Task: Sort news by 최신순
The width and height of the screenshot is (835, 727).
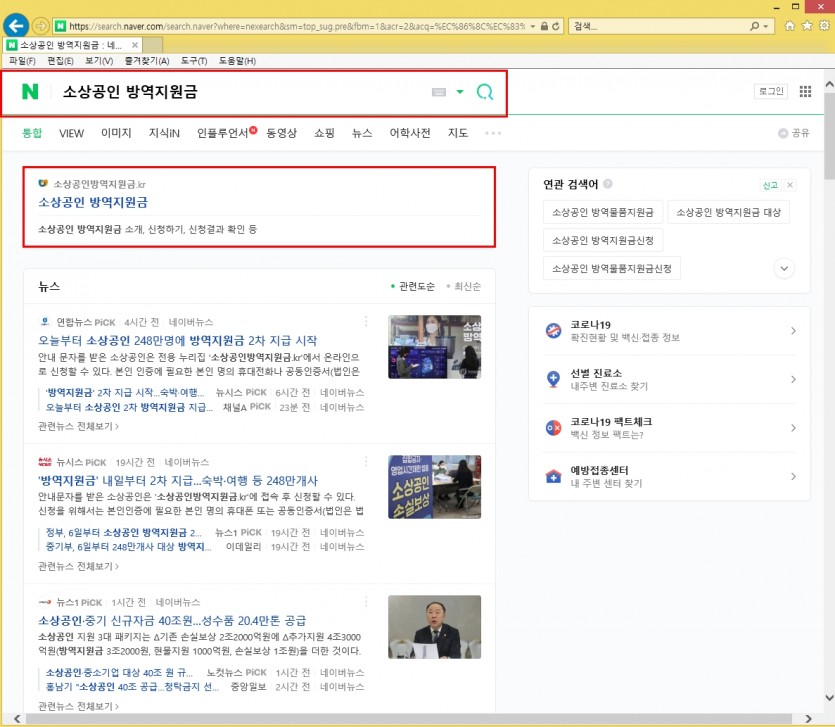Action: [462, 287]
